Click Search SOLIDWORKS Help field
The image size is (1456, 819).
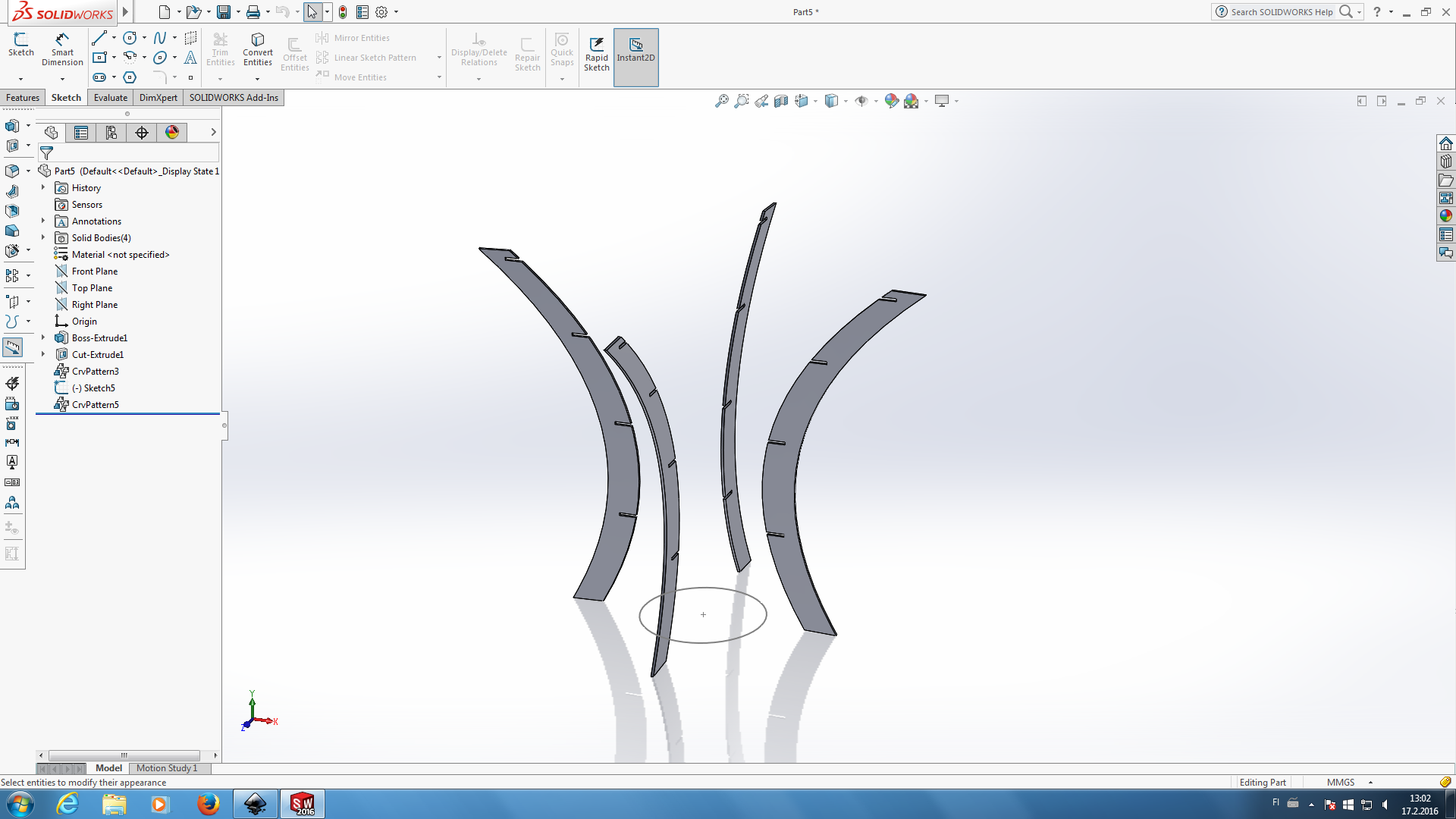1282,12
